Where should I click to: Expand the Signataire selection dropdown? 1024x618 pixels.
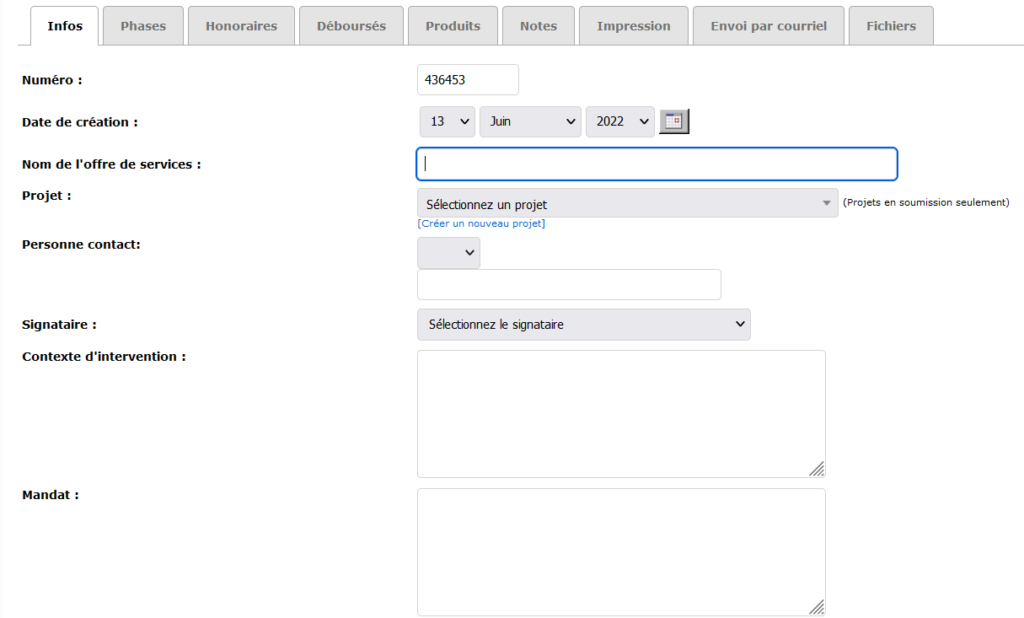583,324
